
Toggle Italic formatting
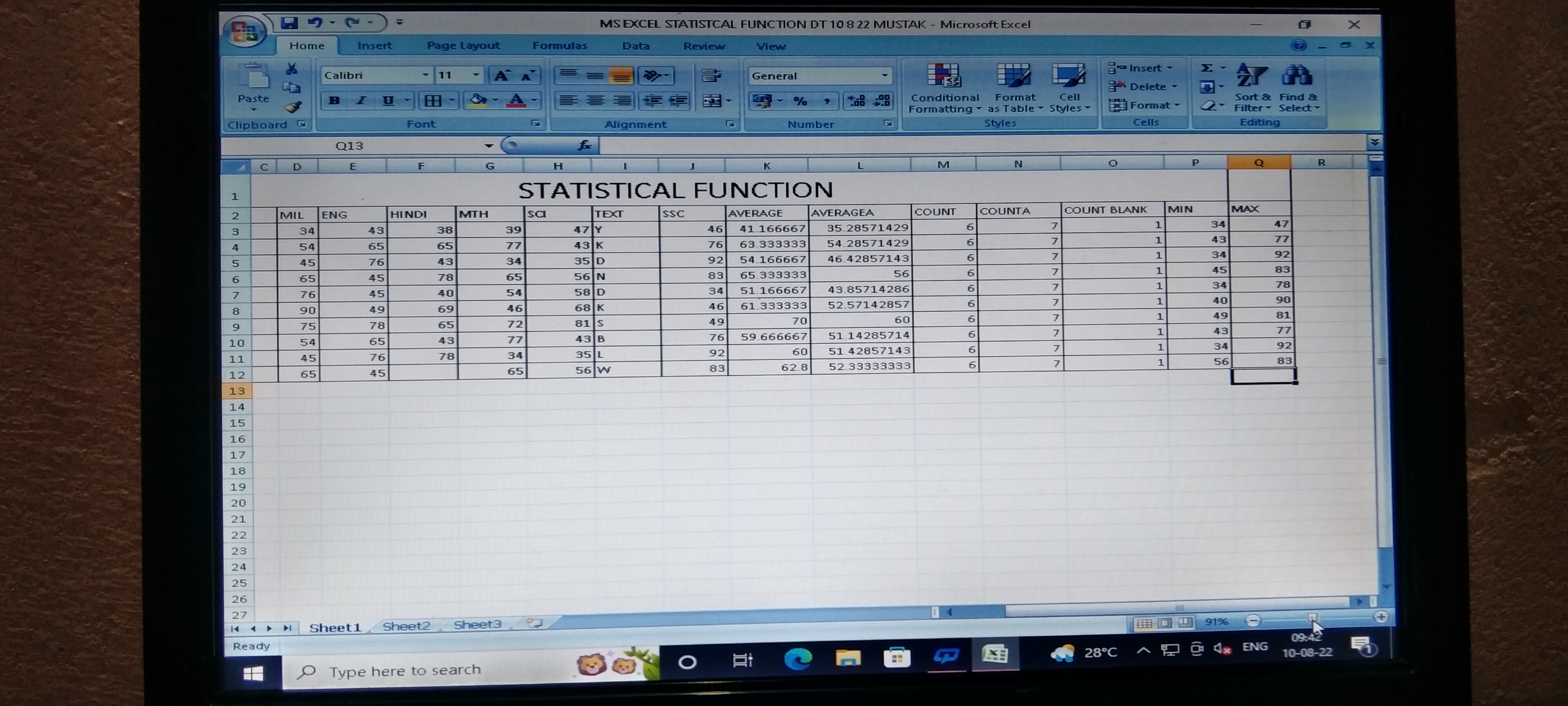pyautogui.click(x=361, y=100)
